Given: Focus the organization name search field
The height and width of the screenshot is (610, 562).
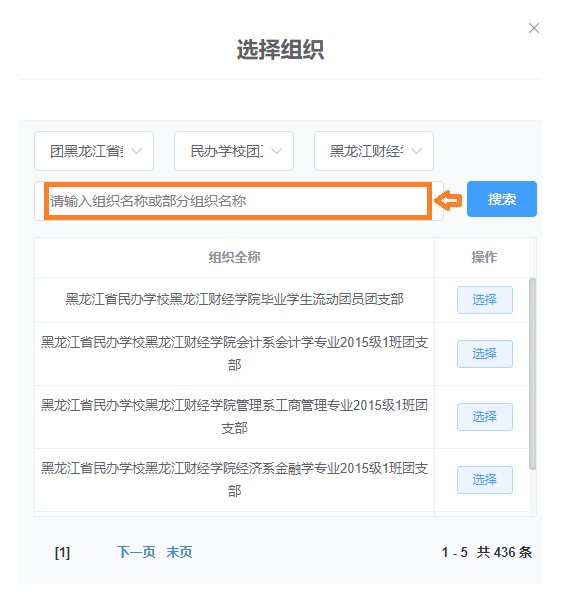Looking at the screenshot, I should 238,201.
